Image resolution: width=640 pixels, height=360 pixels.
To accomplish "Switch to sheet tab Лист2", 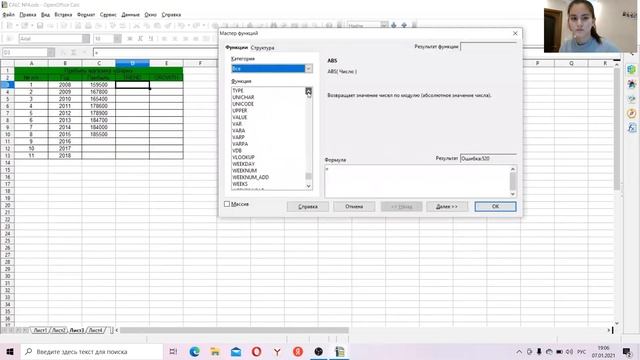I will point(59,330).
